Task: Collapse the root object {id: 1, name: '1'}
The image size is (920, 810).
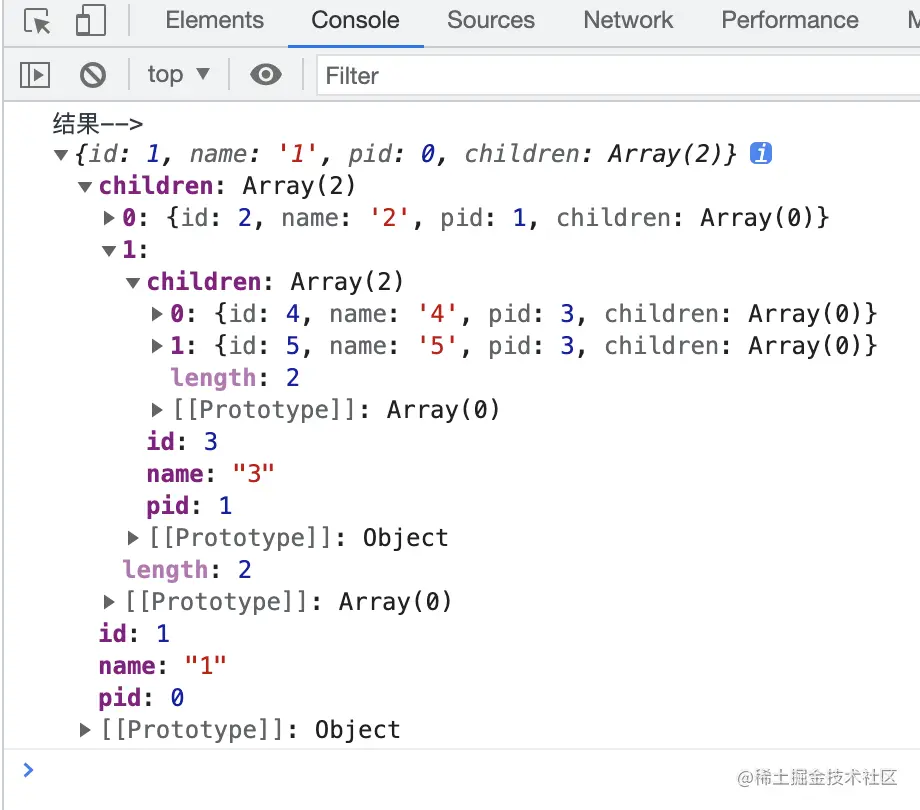Action: pos(60,155)
